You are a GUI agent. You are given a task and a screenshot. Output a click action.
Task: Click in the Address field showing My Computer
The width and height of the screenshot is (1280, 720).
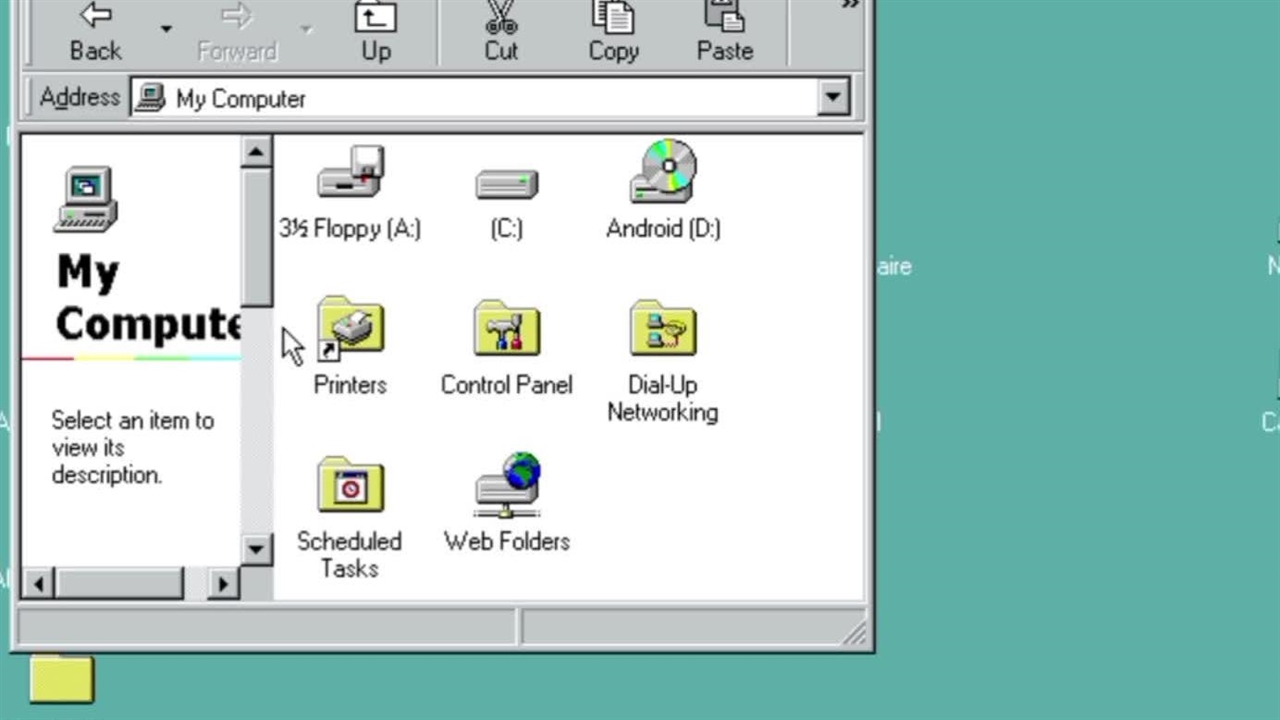pos(480,98)
